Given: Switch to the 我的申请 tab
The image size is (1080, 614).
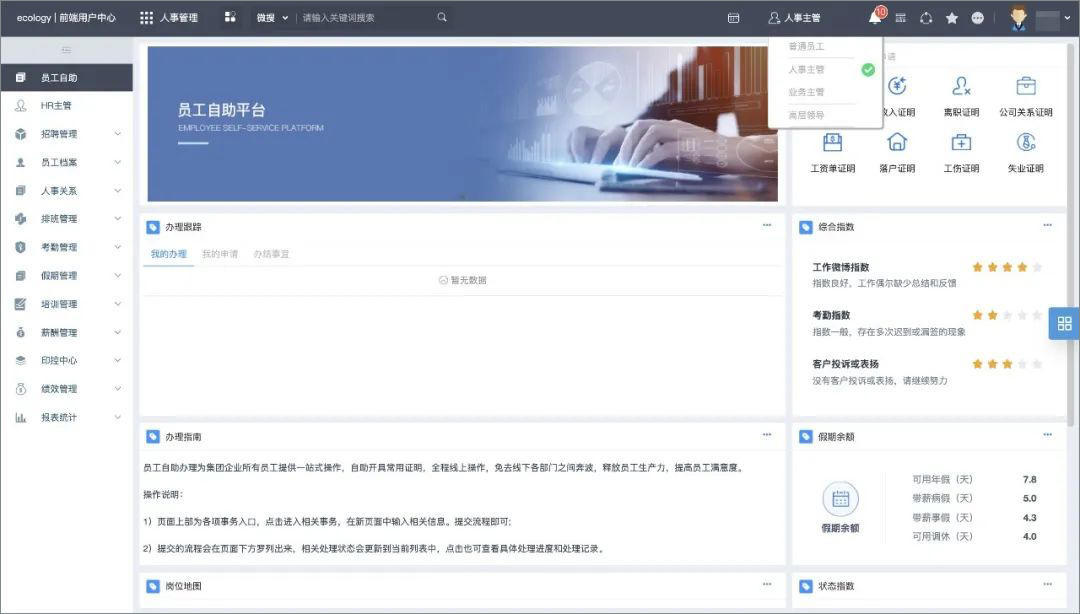Looking at the screenshot, I should point(219,254).
